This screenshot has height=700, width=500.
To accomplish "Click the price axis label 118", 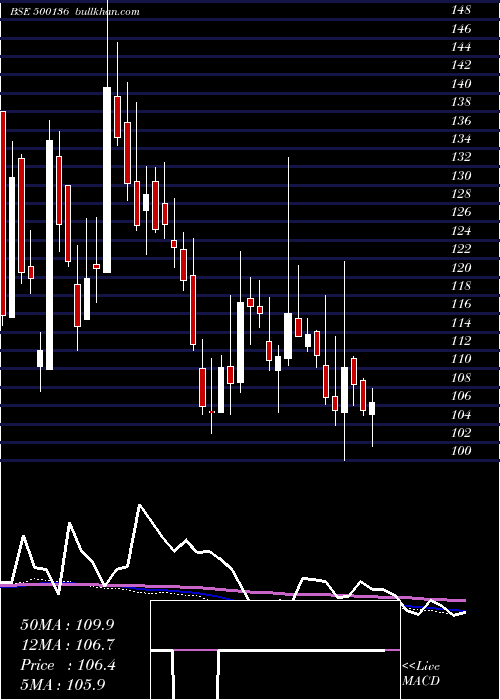I will 461,286.
